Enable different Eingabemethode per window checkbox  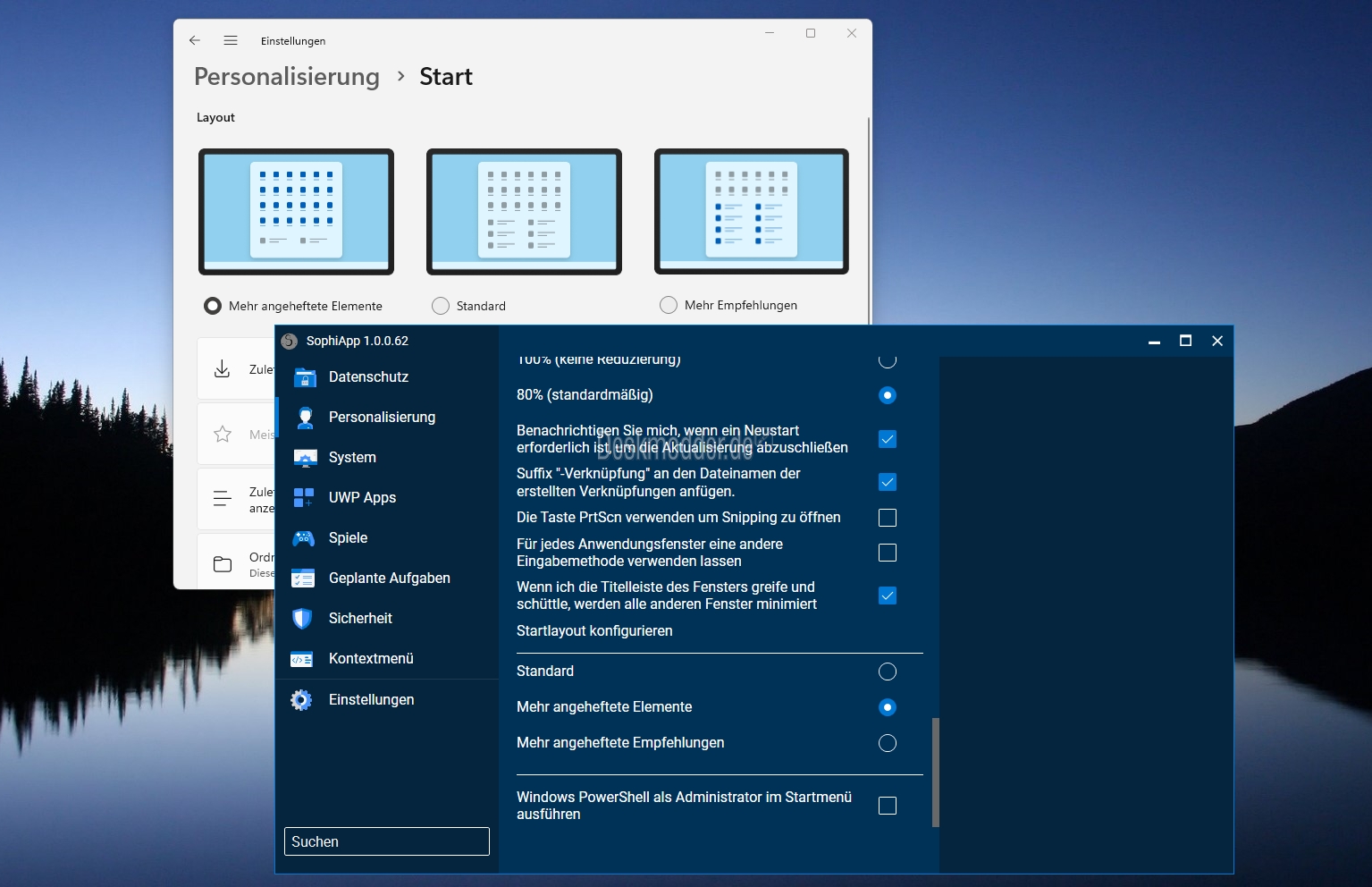click(888, 553)
